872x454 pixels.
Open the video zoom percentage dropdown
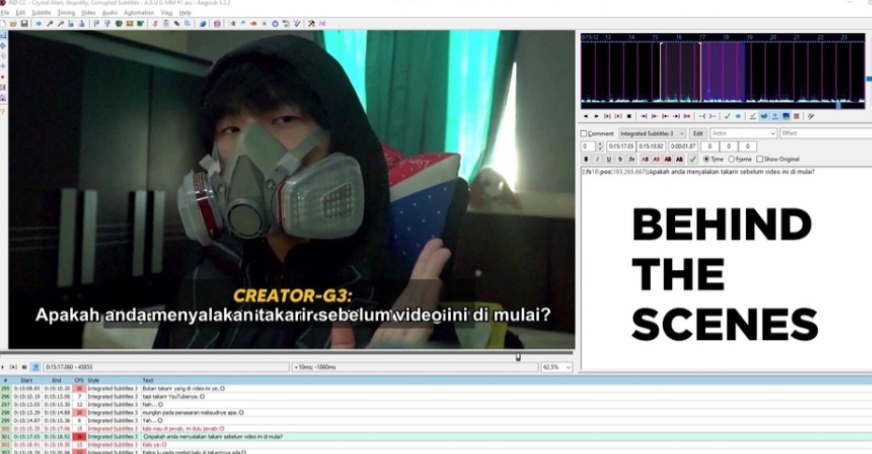click(557, 367)
